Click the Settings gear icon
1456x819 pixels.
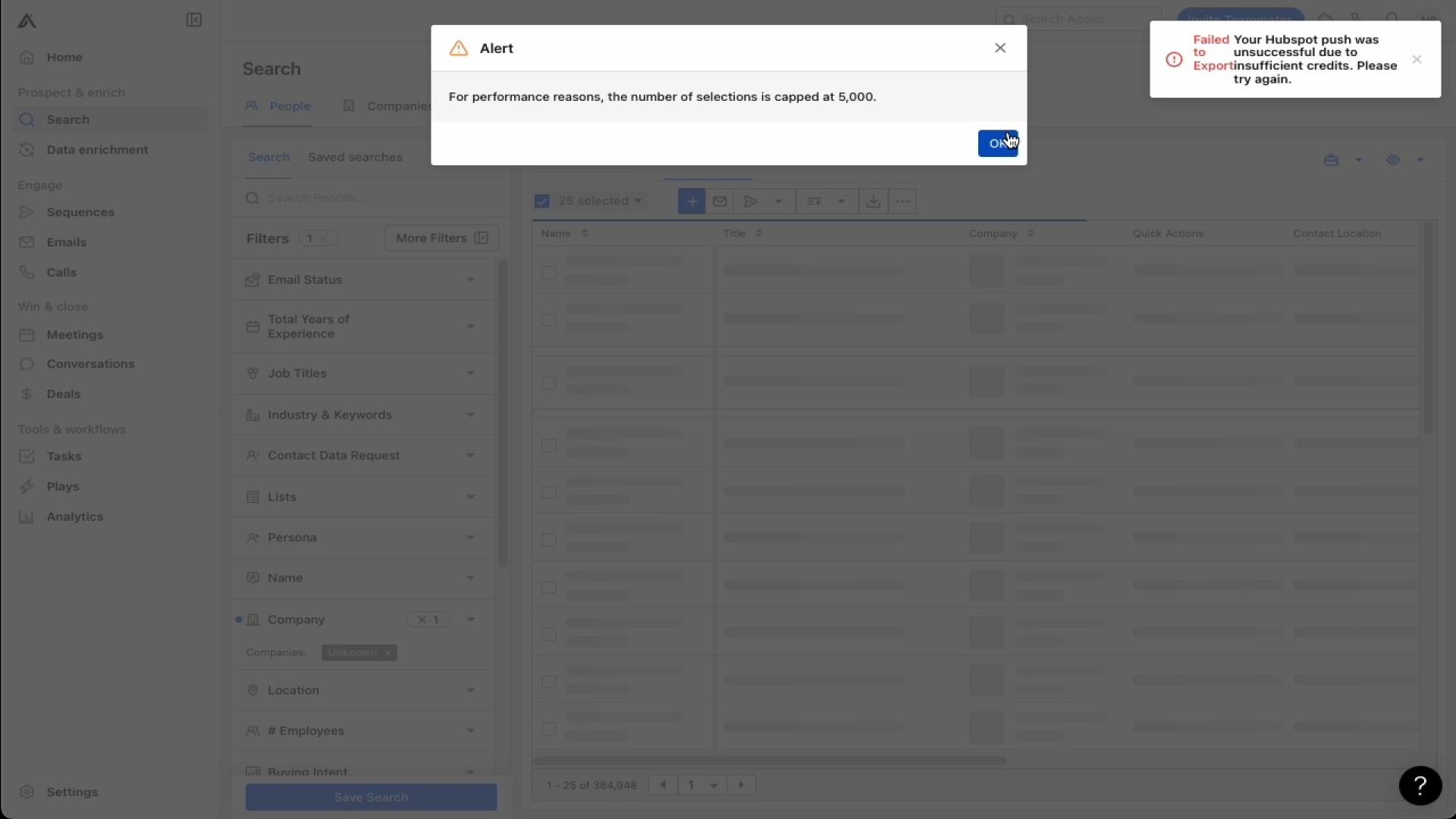(x=27, y=792)
